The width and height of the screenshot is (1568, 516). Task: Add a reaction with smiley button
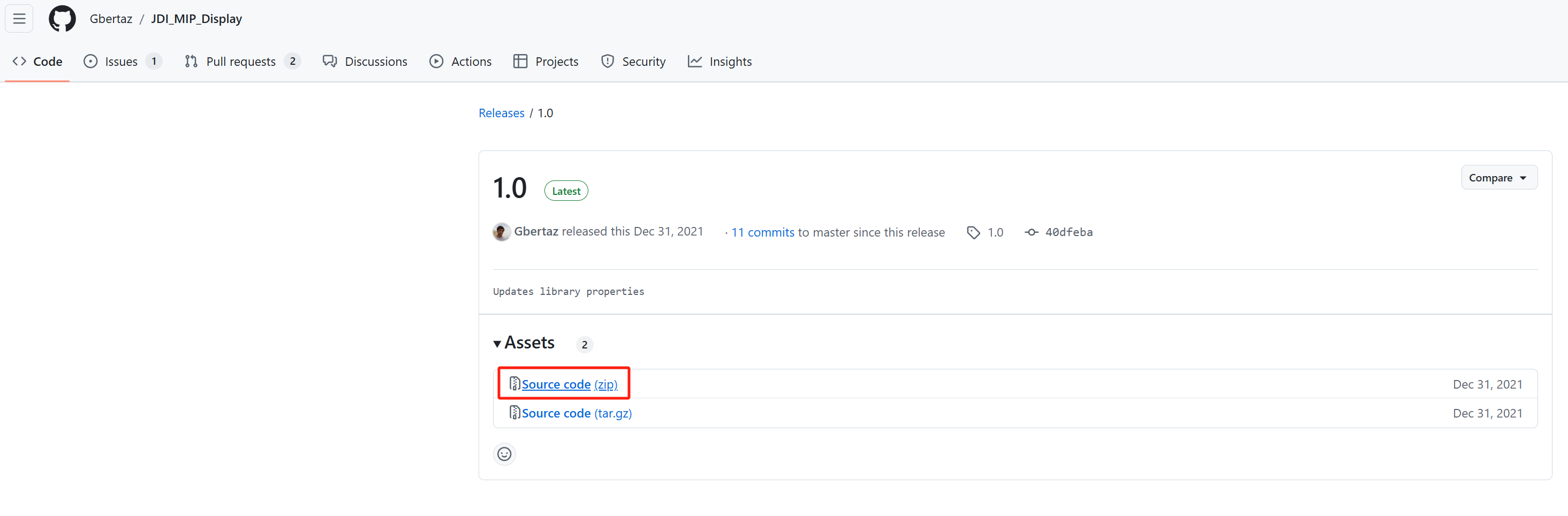504,454
